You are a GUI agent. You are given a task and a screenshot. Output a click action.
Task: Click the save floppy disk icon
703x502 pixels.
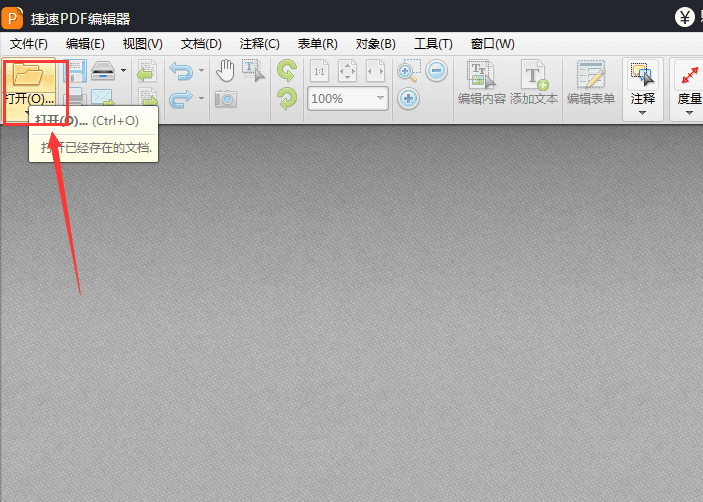click(x=77, y=71)
